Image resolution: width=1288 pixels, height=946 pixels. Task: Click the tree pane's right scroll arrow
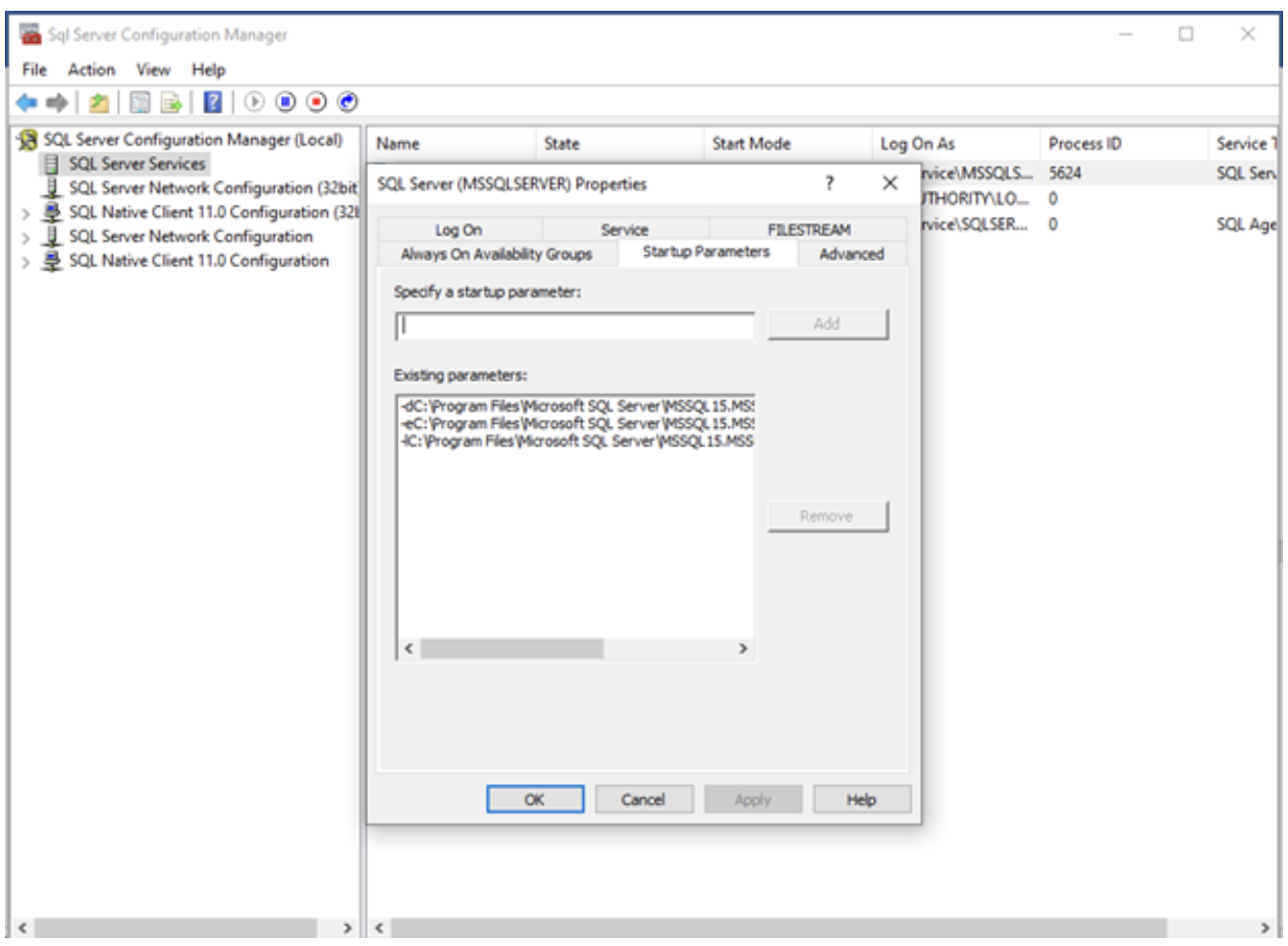click(x=347, y=927)
